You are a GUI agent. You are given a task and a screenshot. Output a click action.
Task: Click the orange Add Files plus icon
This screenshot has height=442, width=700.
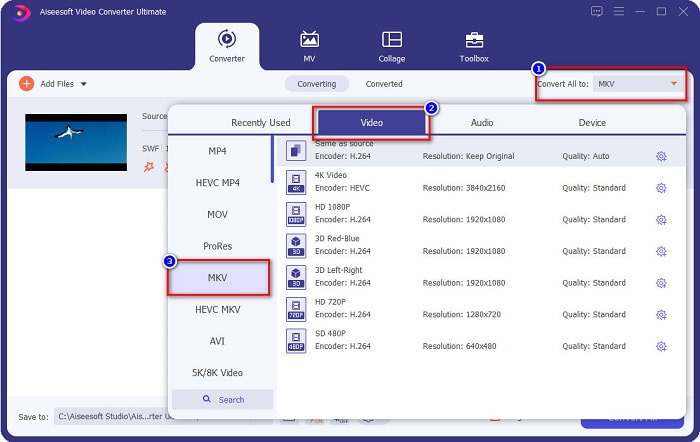tap(26, 83)
